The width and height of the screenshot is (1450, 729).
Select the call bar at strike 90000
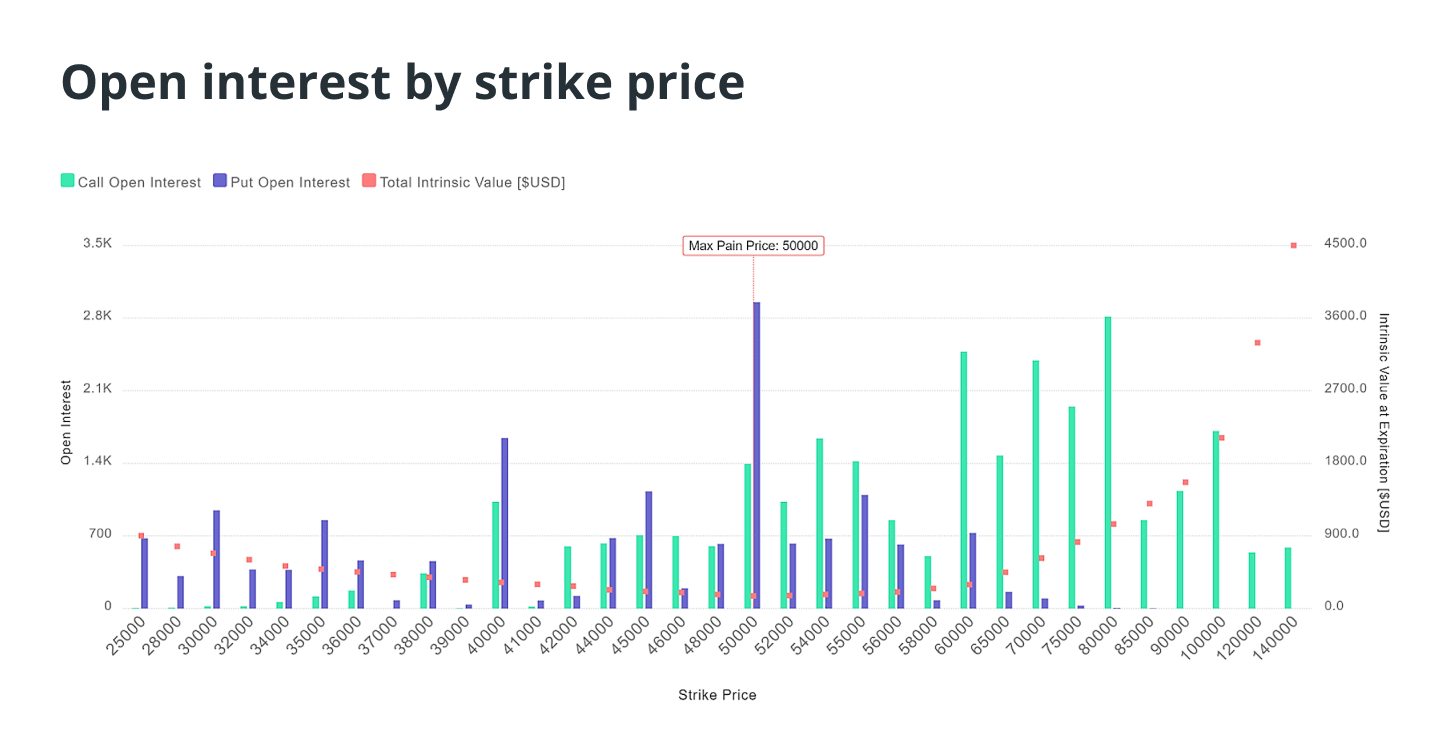pyautogui.click(x=1180, y=549)
